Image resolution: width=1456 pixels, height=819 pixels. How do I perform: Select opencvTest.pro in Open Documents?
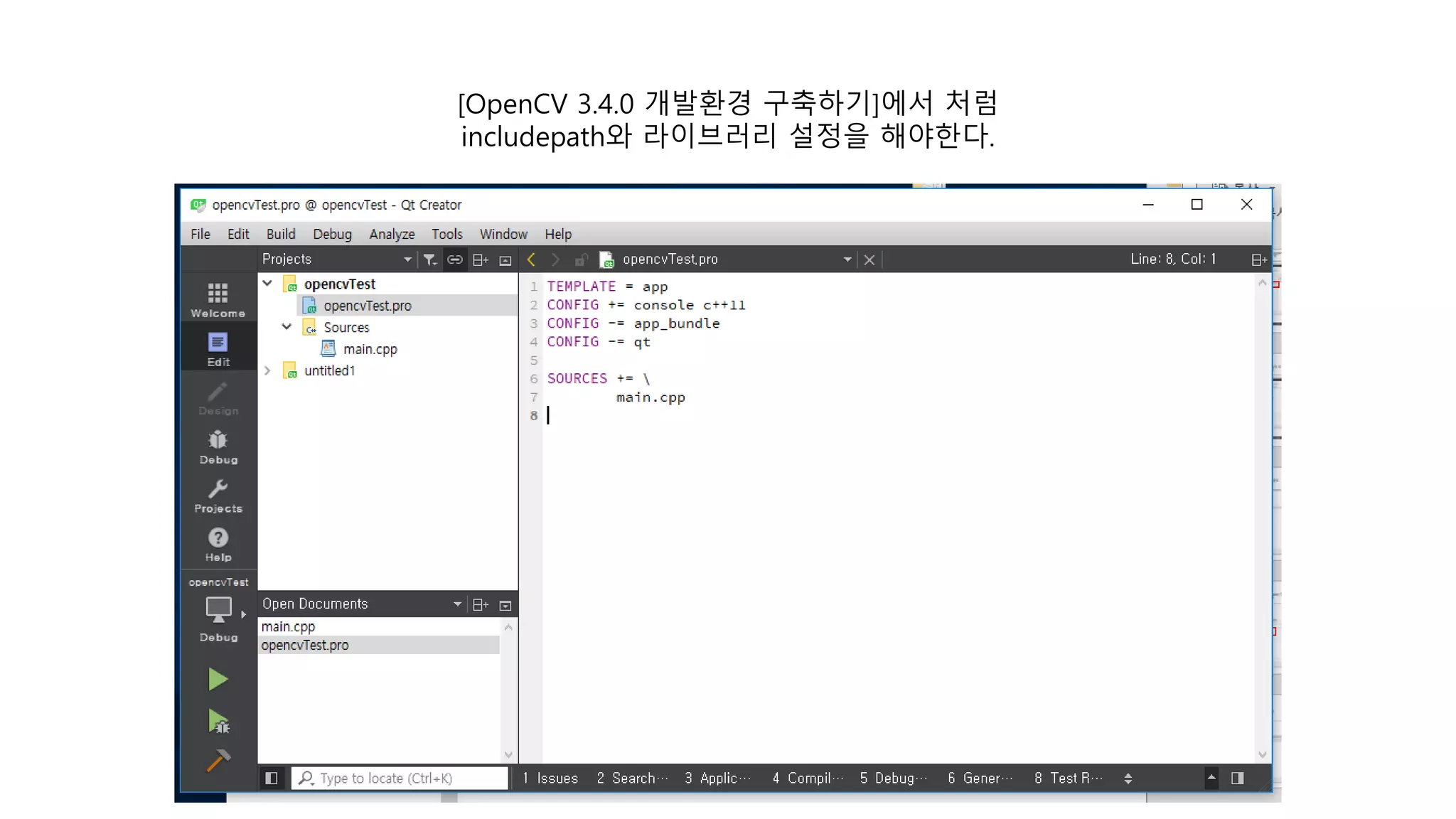(x=380, y=645)
